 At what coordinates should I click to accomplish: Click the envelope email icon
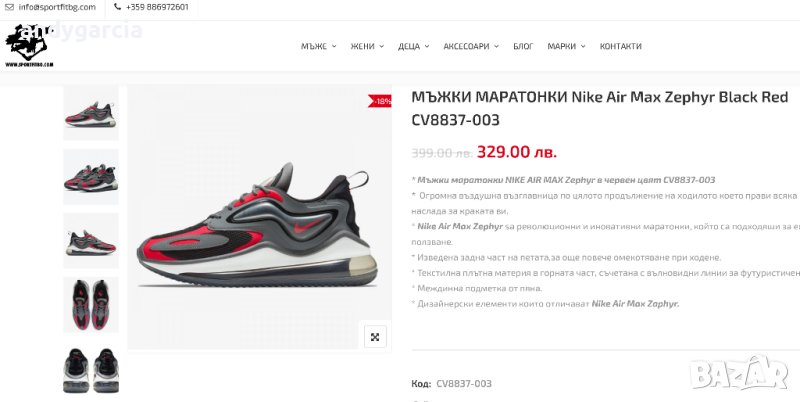[9, 7]
